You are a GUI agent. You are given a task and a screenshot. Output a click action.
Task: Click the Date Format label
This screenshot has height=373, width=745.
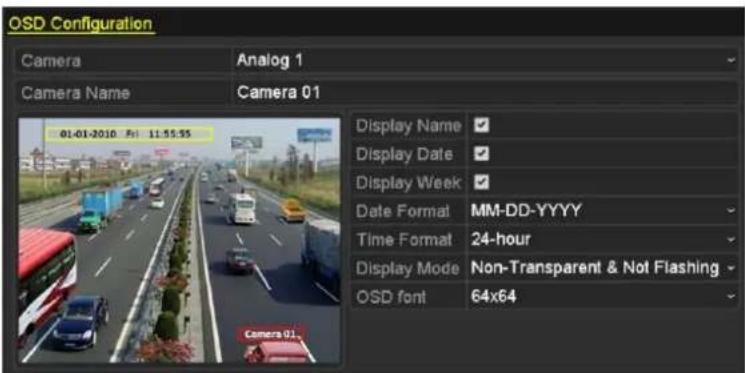coord(403,211)
